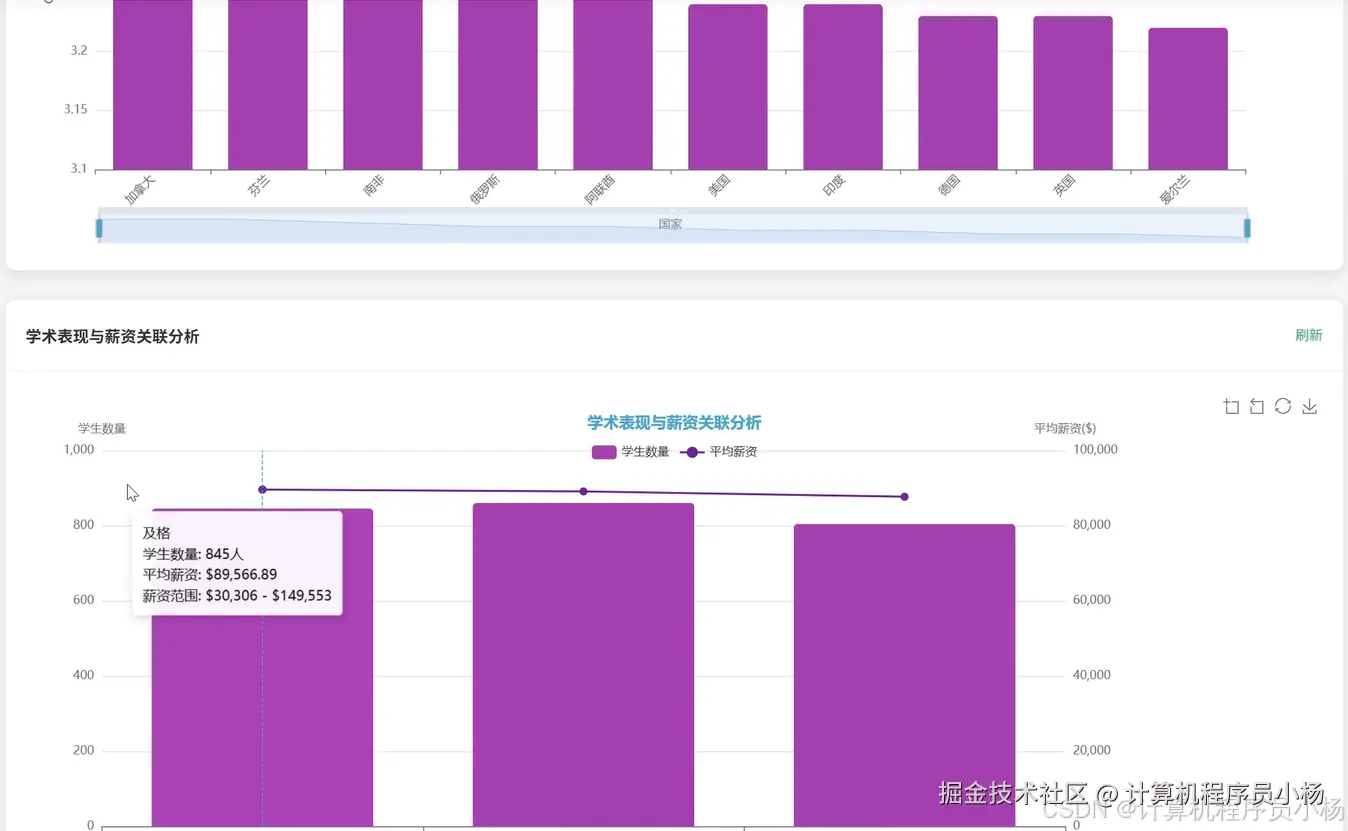Click the 爱尔兰 bar
1348x831 pixels.
[1188, 99]
